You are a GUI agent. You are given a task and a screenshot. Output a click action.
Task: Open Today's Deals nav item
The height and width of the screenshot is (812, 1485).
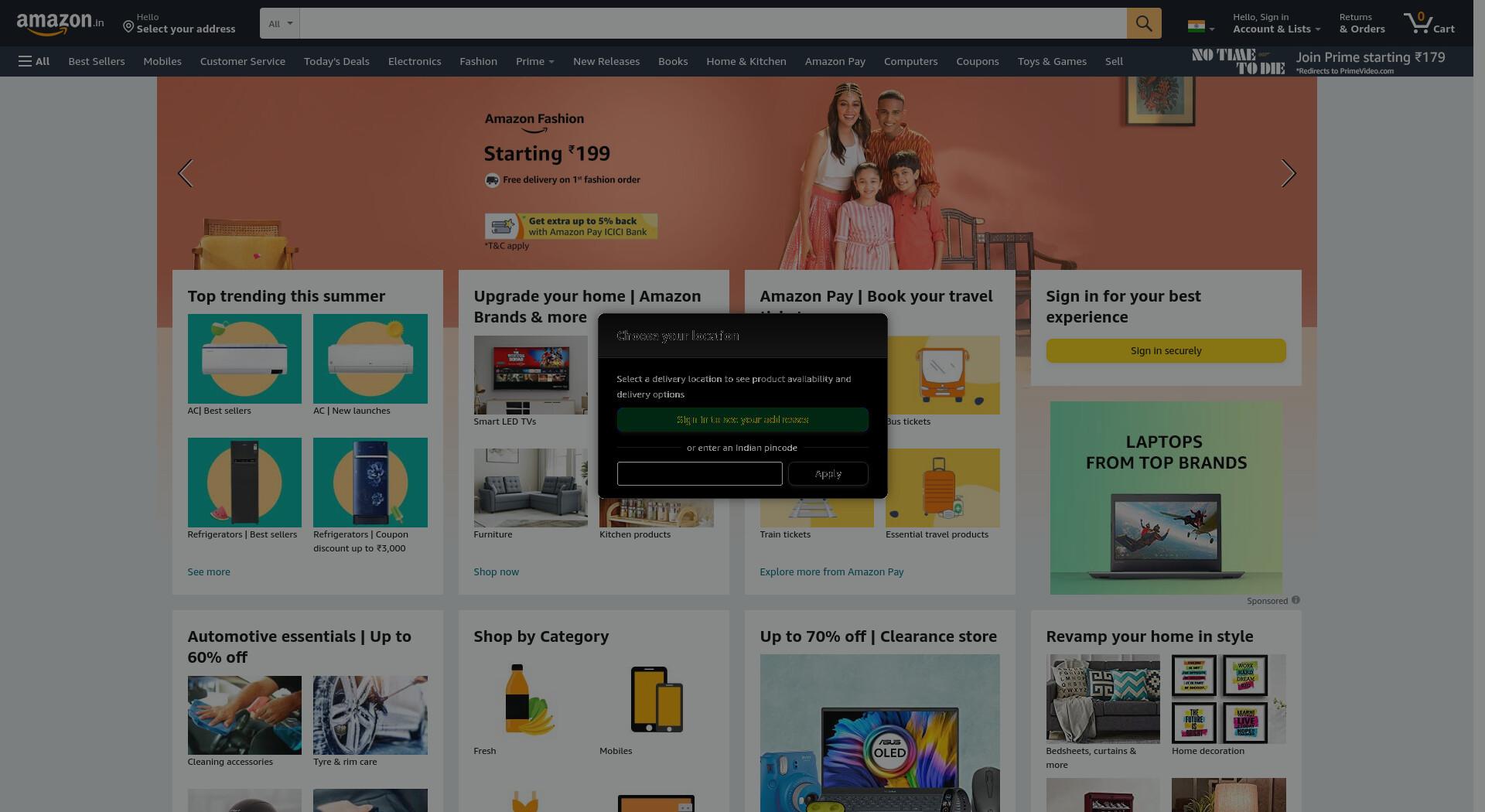336,61
